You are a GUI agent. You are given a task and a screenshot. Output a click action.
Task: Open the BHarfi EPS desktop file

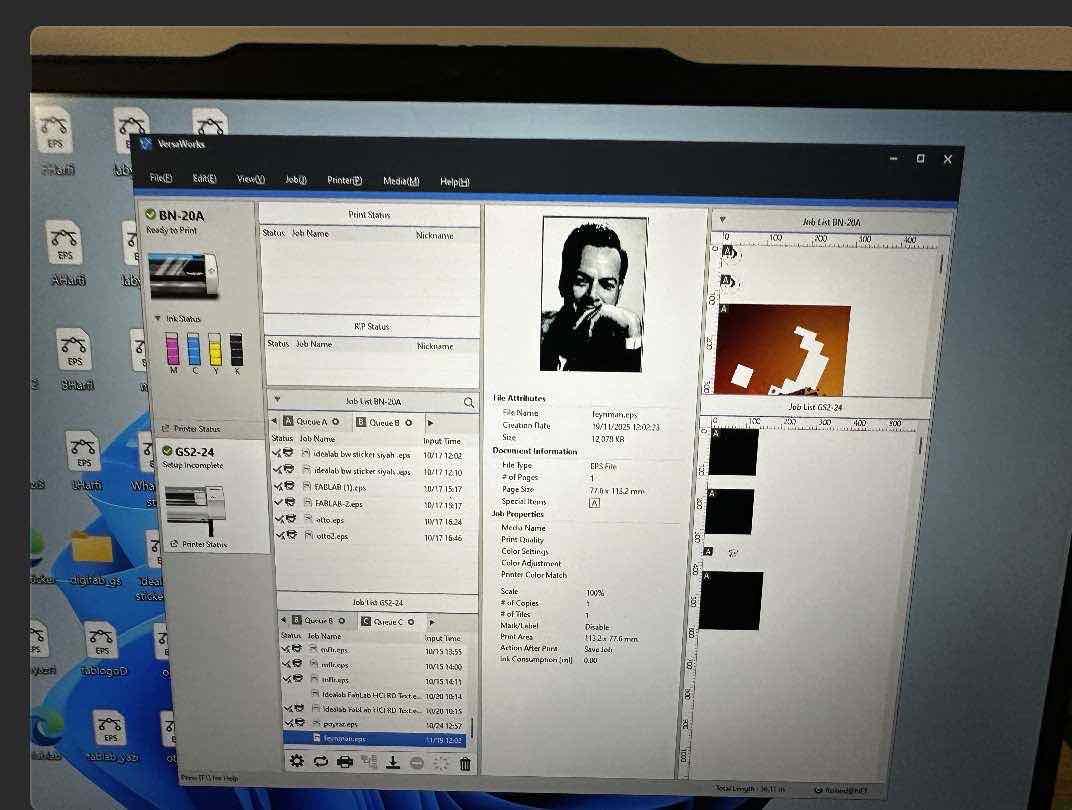coord(75,360)
